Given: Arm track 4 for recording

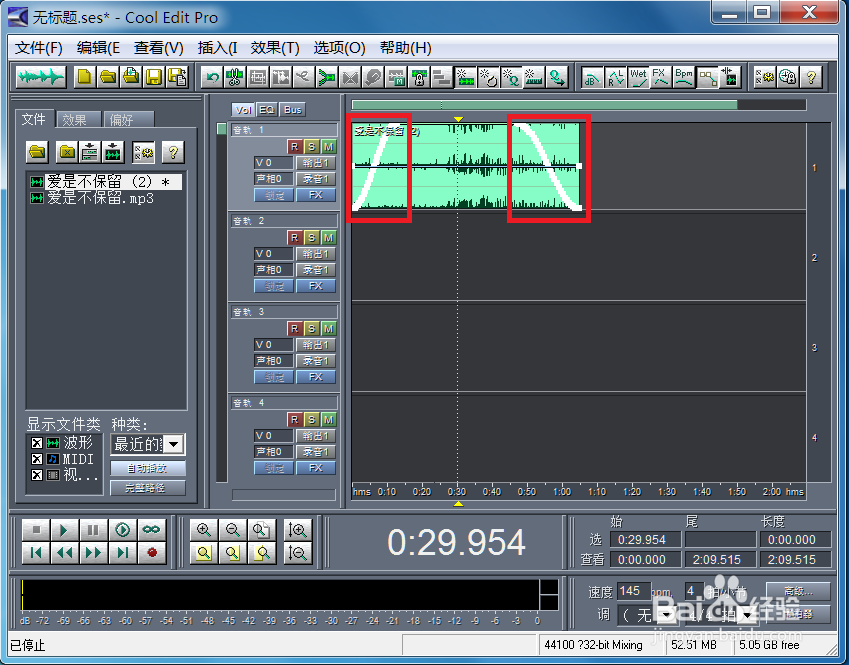Looking at the screenshot, I should 294,420.
